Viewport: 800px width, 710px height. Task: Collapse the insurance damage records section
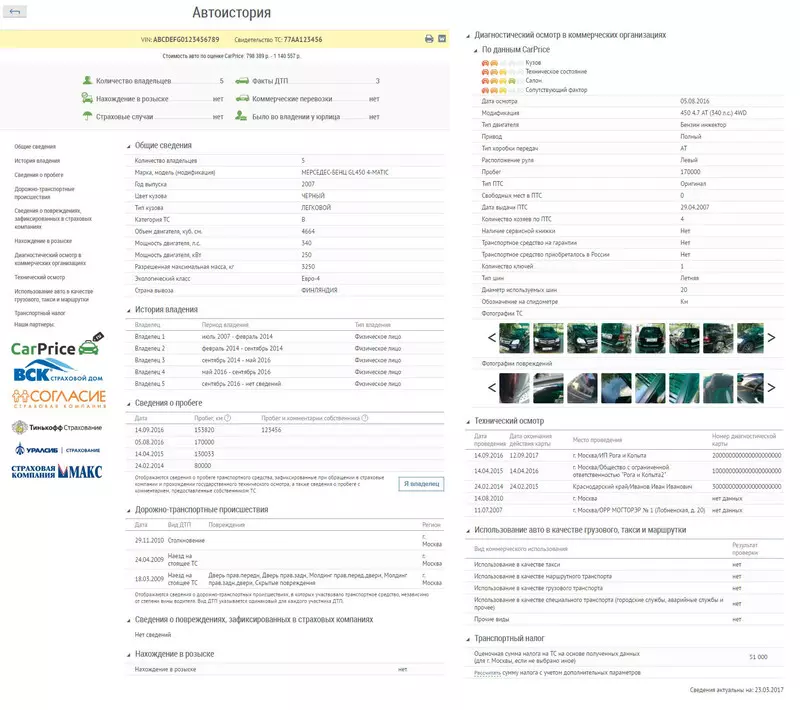129,621
